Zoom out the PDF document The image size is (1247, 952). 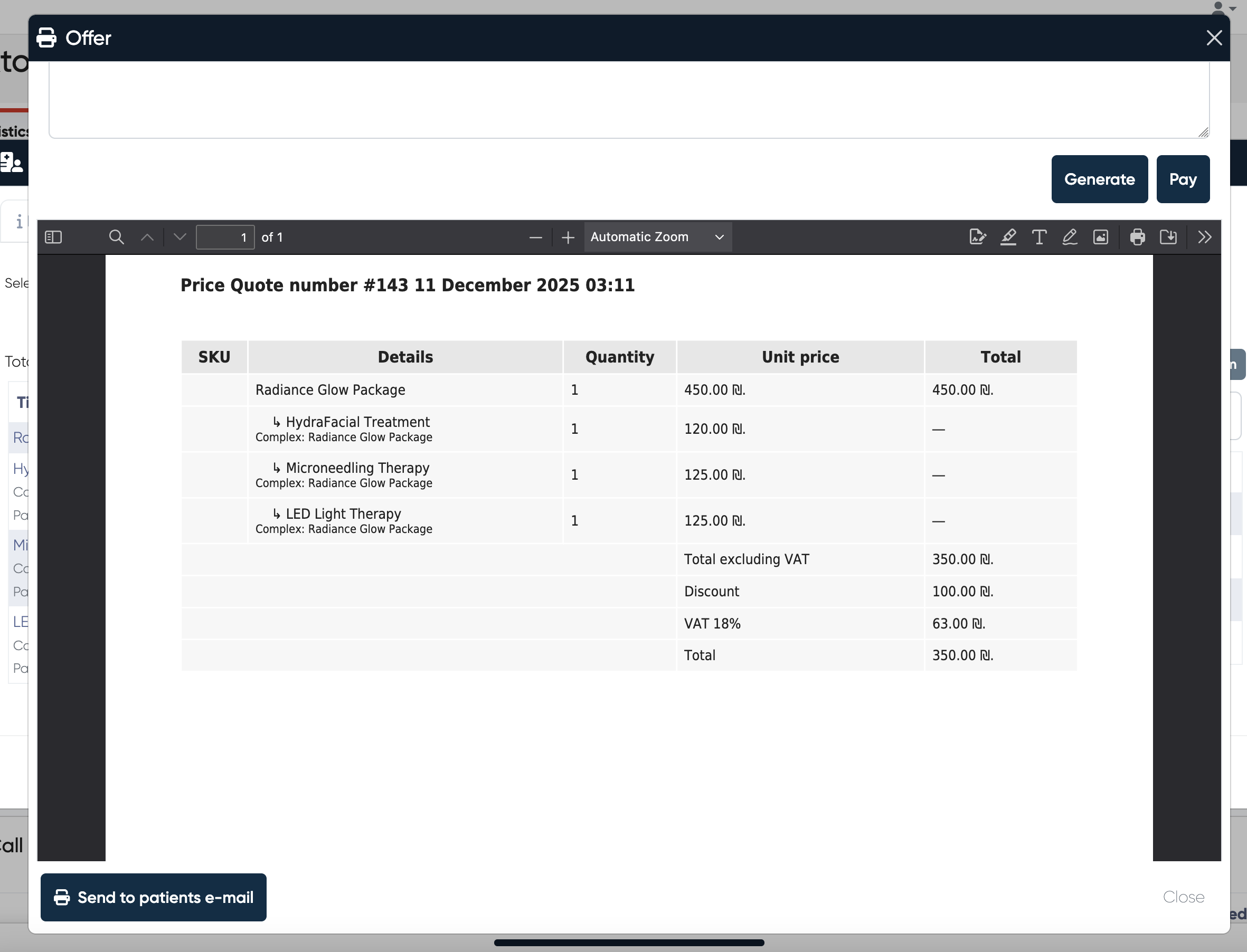coord(535,237)
